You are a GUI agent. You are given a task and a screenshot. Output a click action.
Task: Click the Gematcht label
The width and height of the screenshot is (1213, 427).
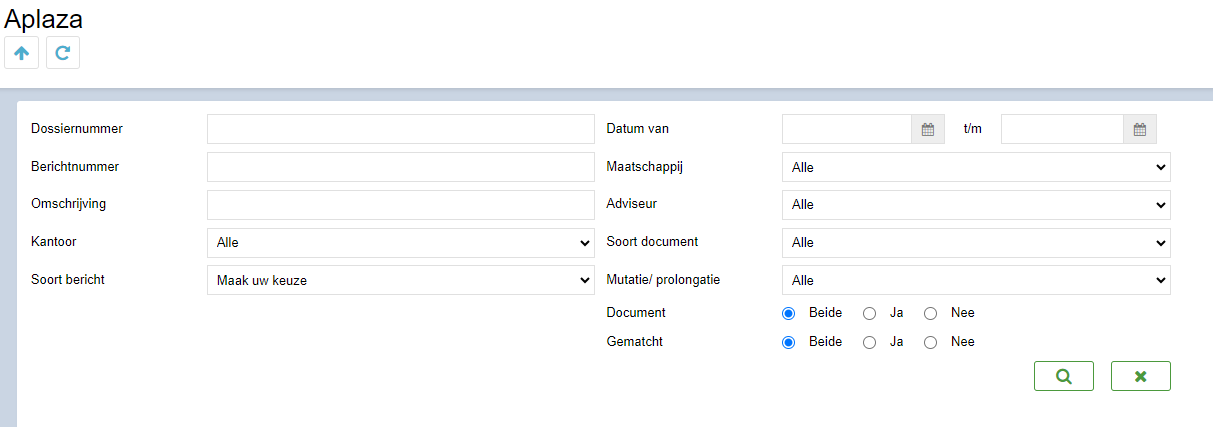635,341
